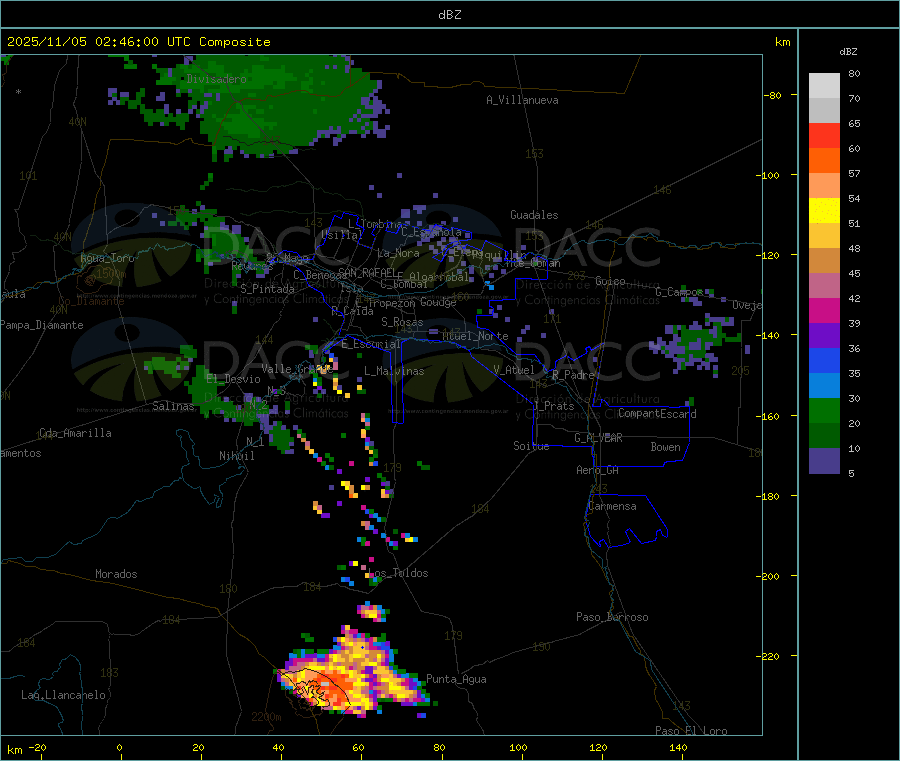
Task: Click the Carmensa map label
Action: (x=612, y=506)
